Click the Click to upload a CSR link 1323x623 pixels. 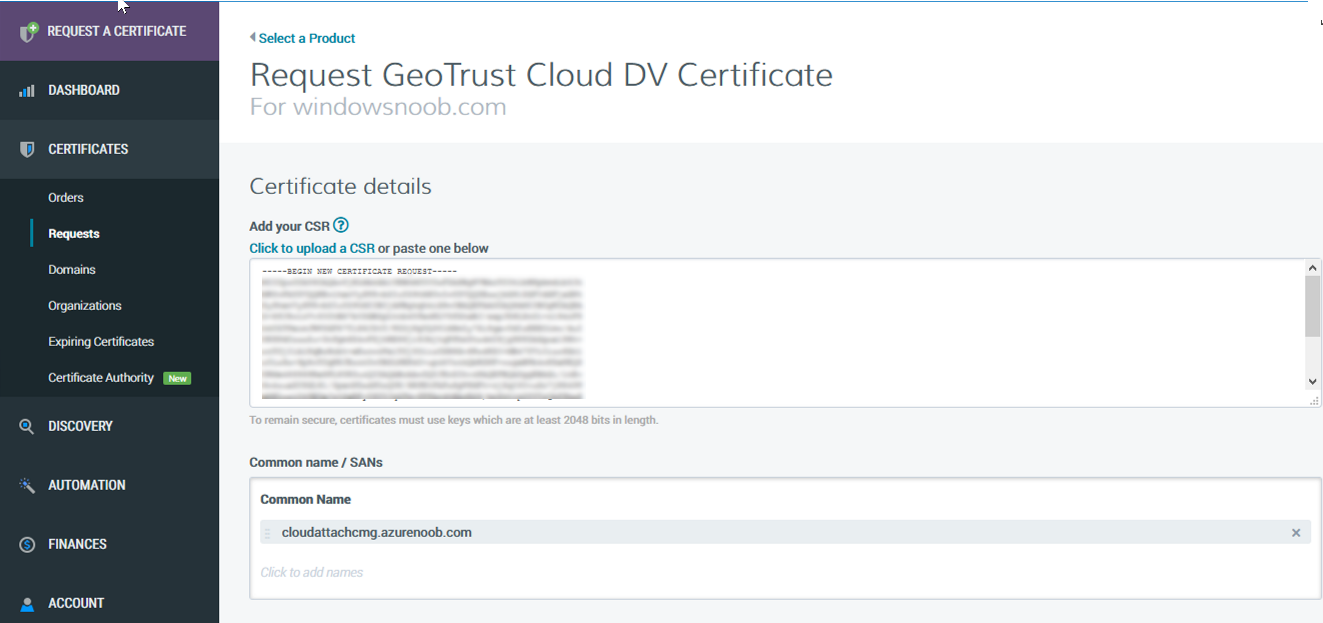click(x=312, y=248)
